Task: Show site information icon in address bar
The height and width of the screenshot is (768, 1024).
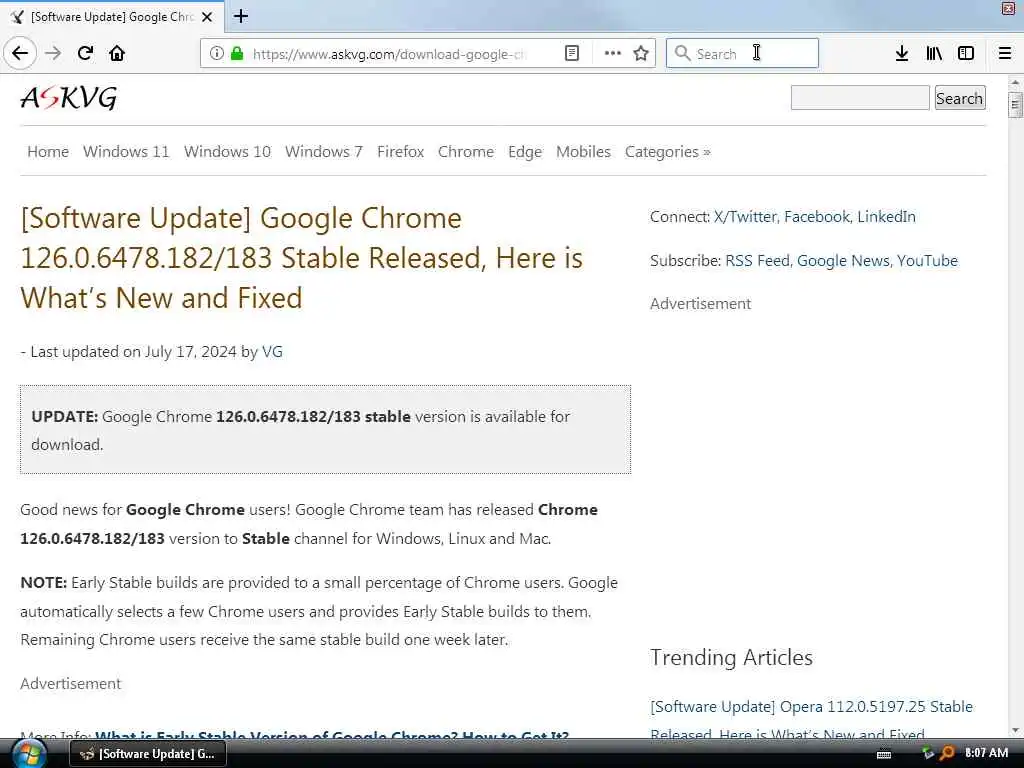Action: click(x=216, y=54)
